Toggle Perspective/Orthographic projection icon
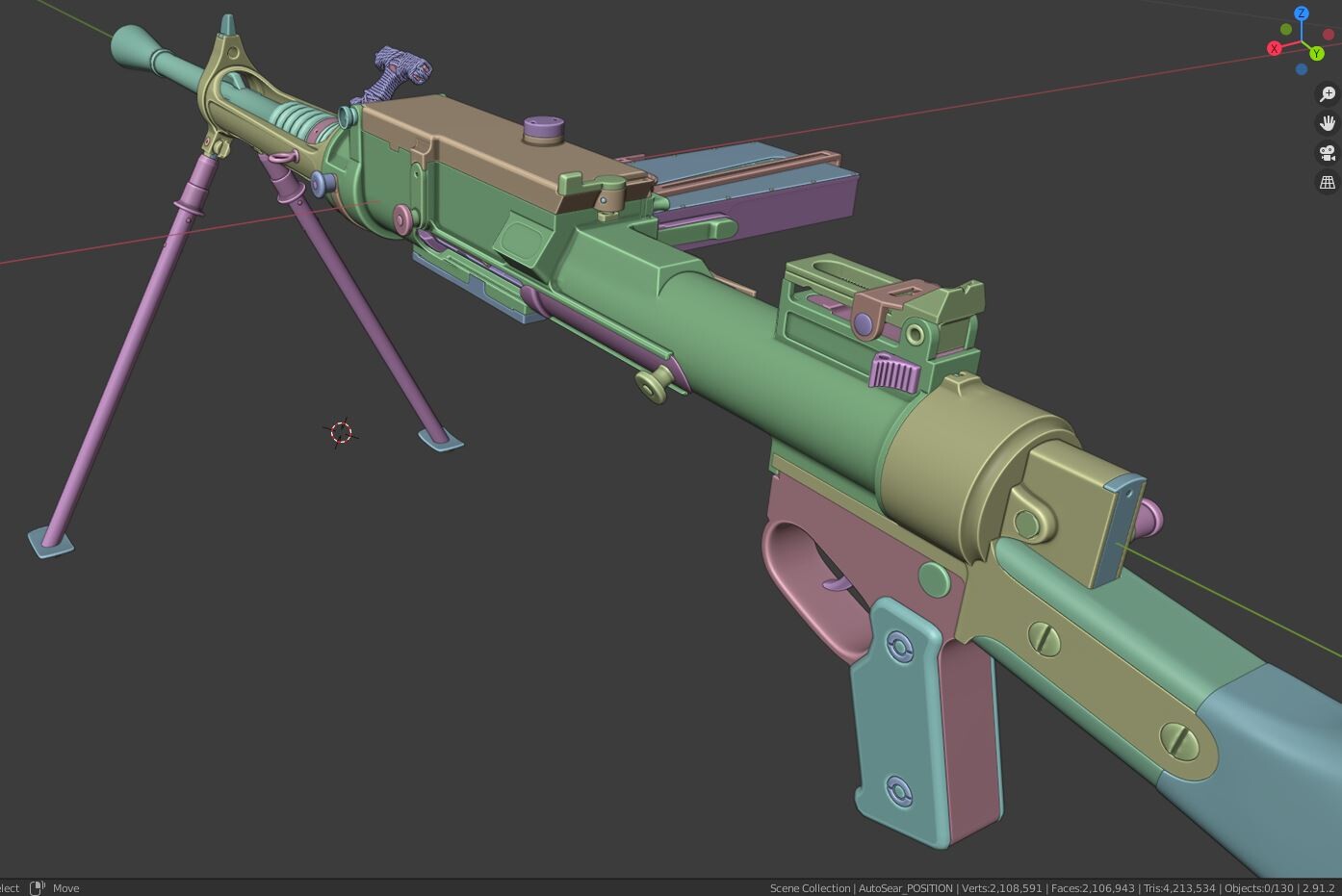This screenshot has width=1342, height=896. pyautogui.click(x=1327, y=182)
